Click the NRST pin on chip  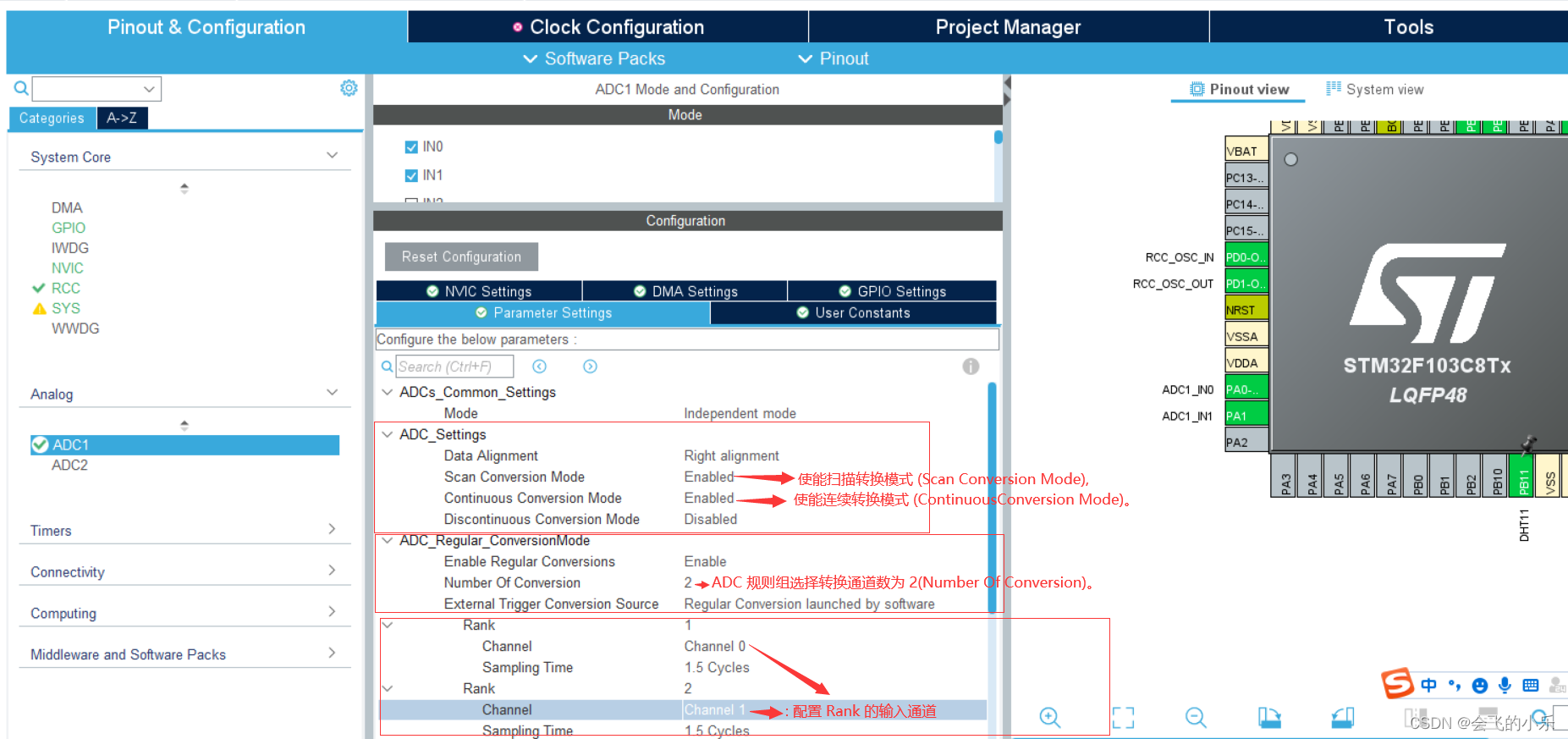click(x=1246, y=310)
